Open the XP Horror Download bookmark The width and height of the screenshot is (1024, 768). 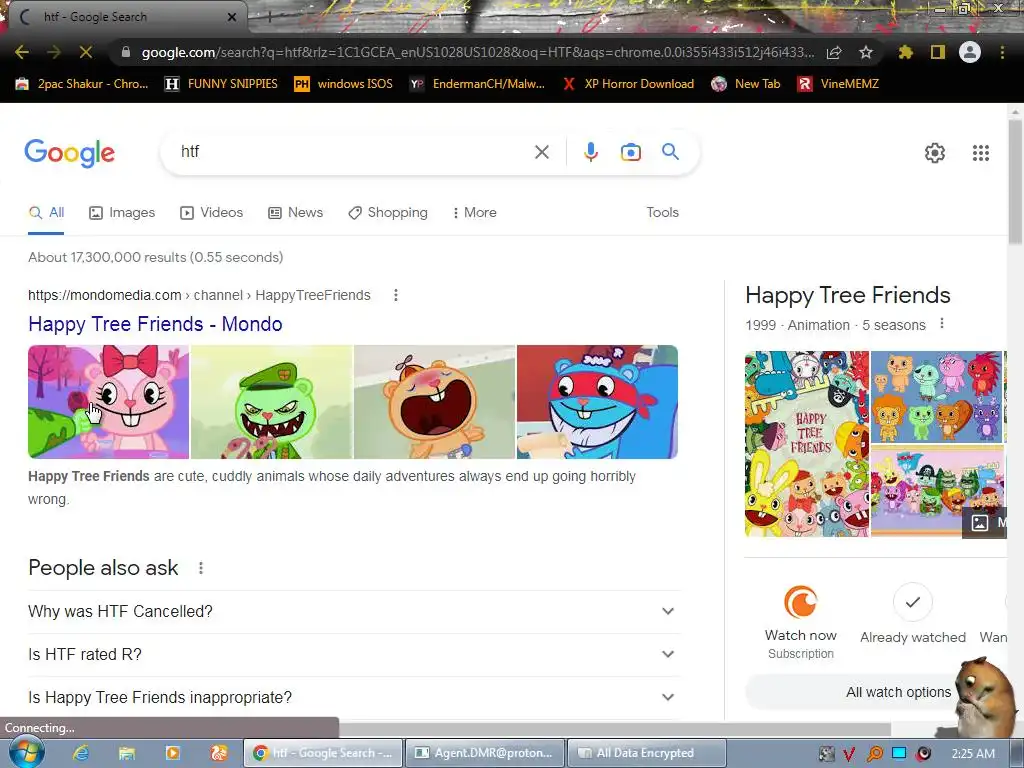(628, 84)
